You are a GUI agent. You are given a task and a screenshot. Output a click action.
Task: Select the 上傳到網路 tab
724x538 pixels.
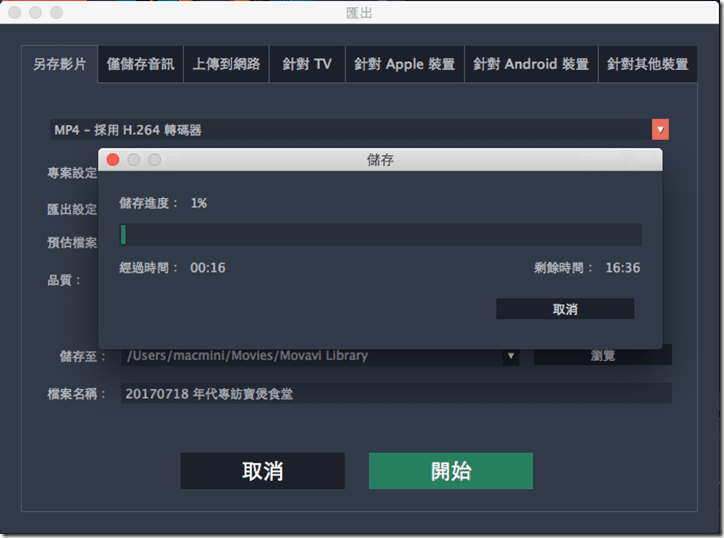click(x=226, y=64)
